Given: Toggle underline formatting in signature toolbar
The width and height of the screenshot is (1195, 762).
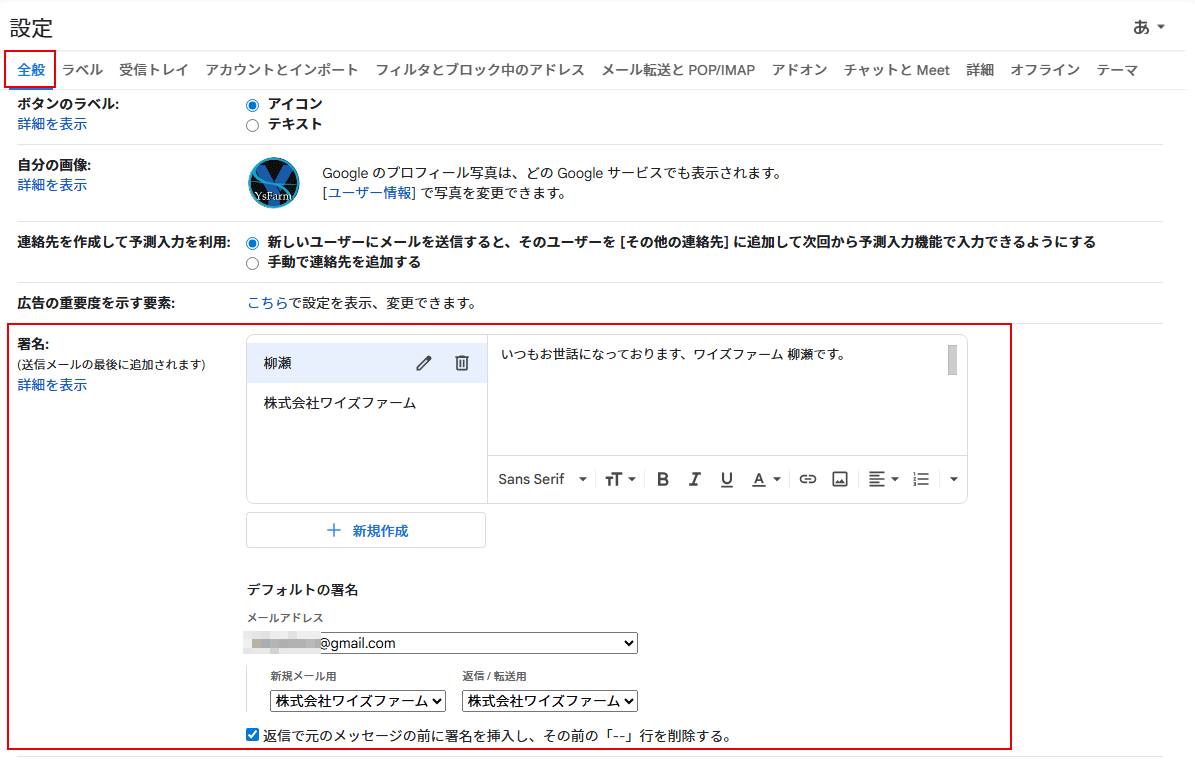Looking at the screenshot, I should 727,480.
